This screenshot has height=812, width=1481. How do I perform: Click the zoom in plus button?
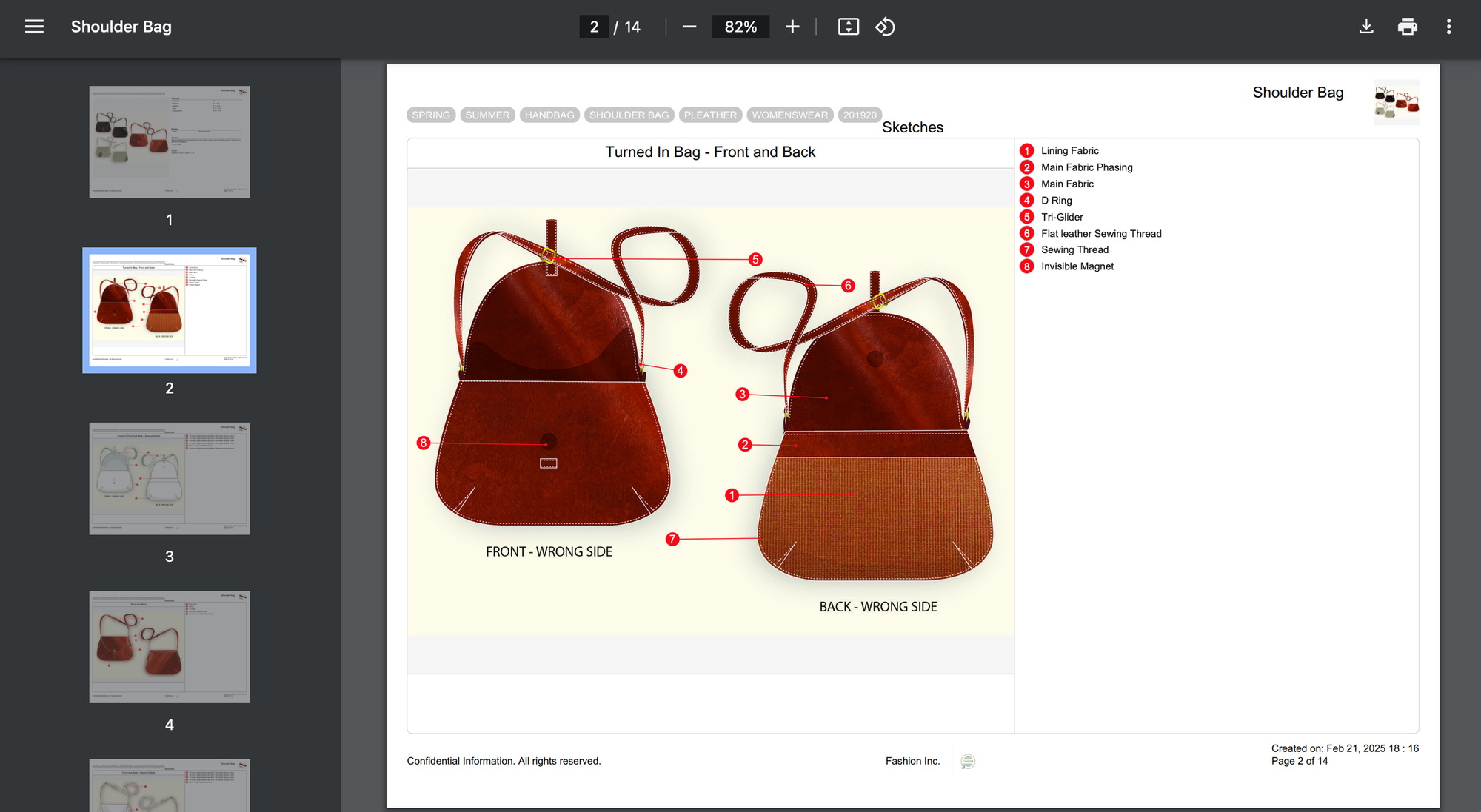[792, 27]
